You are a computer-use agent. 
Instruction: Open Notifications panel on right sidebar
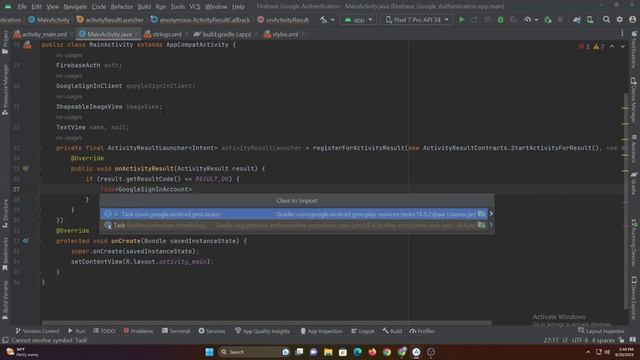click(634, 48)
